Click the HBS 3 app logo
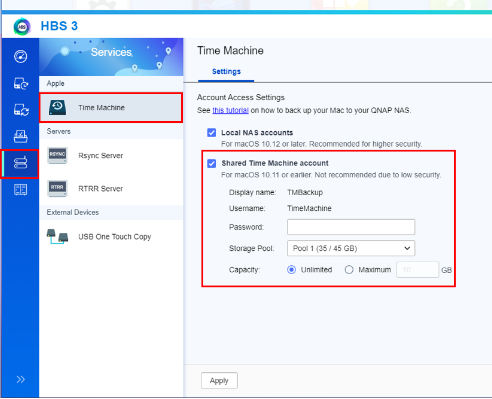The image size is (492, 399). pos(22,26)
